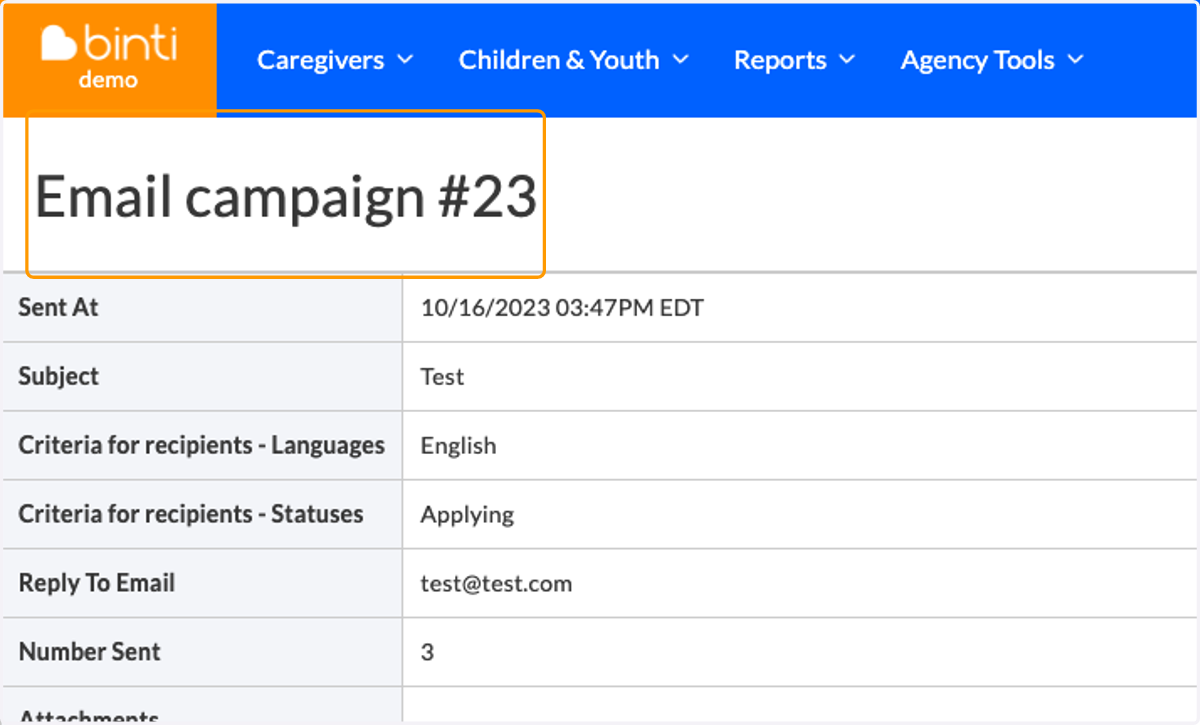
Task: Select the test@test.com reply address
Action: 496,584
